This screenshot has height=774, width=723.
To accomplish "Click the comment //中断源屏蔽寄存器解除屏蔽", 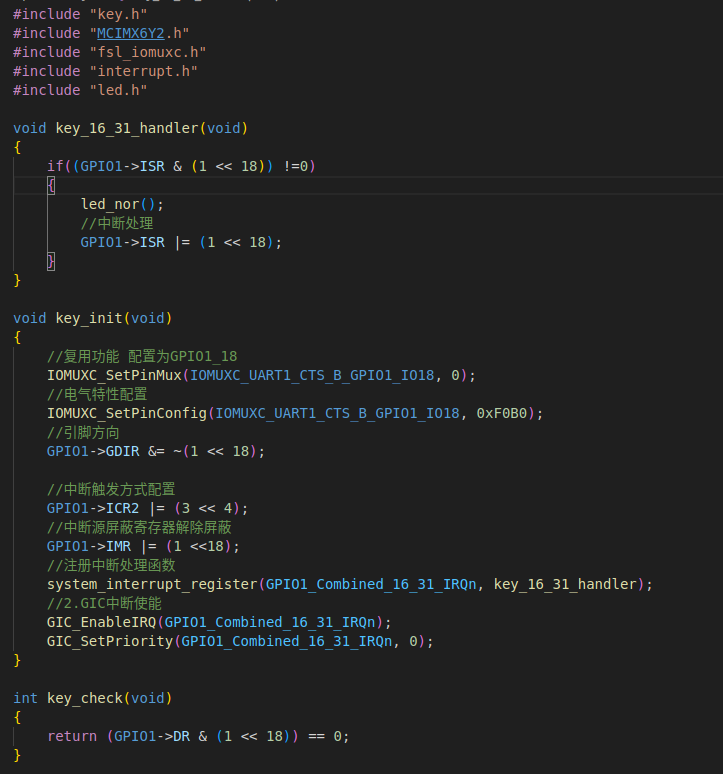I will tap(139, 528).
